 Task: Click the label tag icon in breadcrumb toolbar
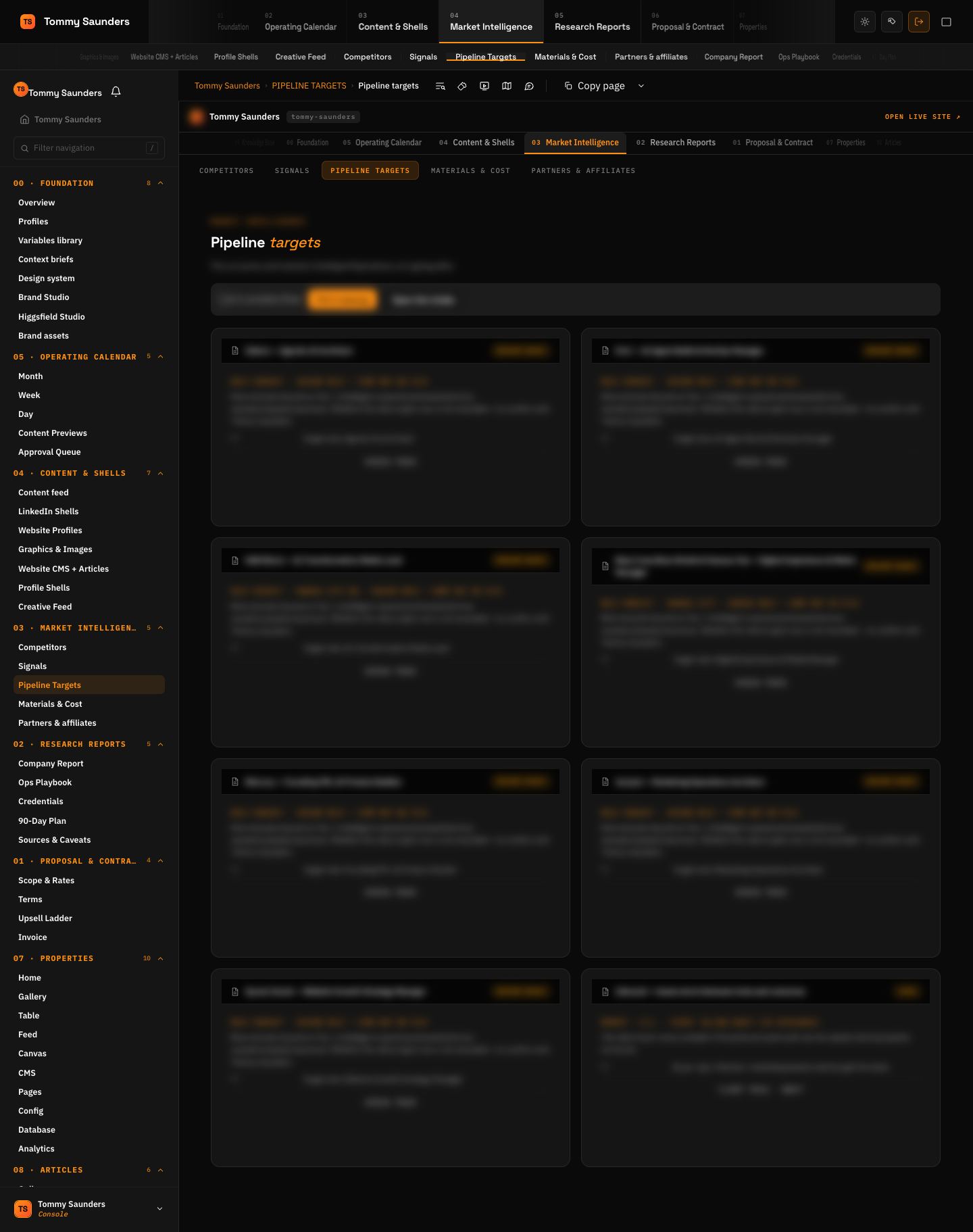tap(462, 86)
